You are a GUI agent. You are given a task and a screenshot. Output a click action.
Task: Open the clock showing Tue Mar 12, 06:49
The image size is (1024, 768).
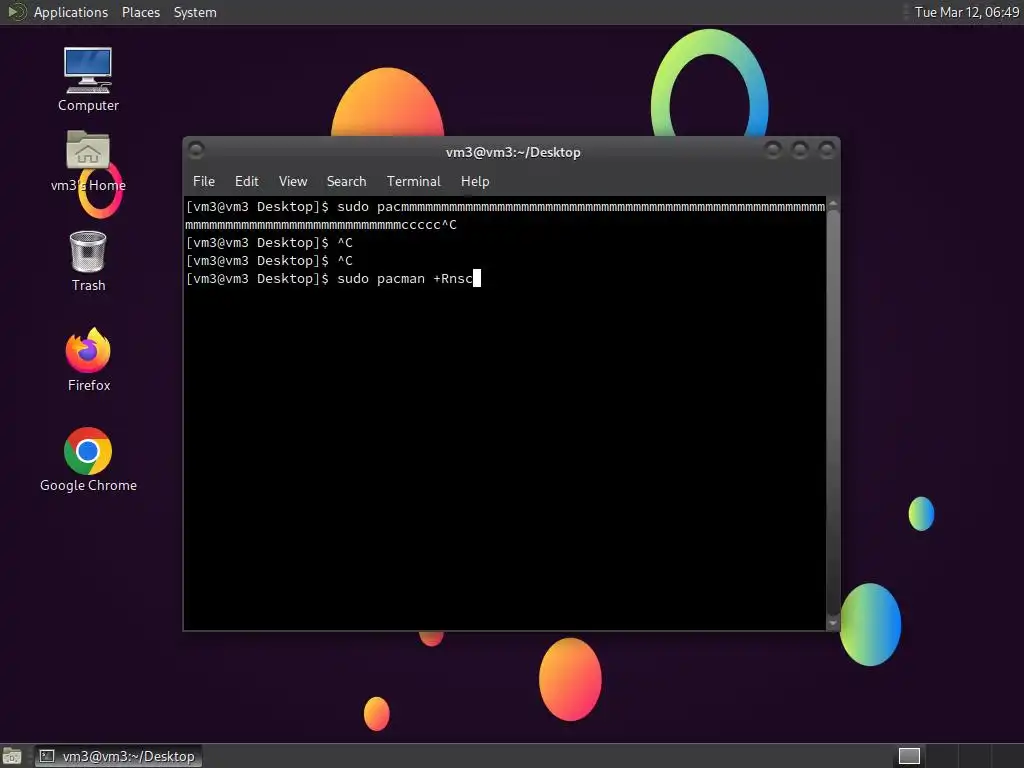coord(967,12)
